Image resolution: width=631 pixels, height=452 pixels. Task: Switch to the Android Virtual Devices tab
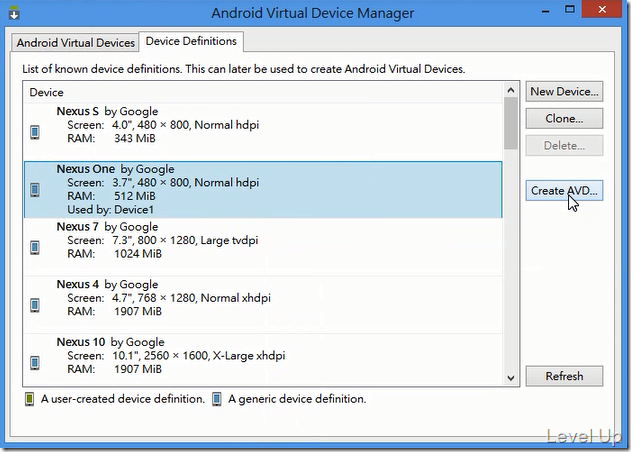(75, 43)
